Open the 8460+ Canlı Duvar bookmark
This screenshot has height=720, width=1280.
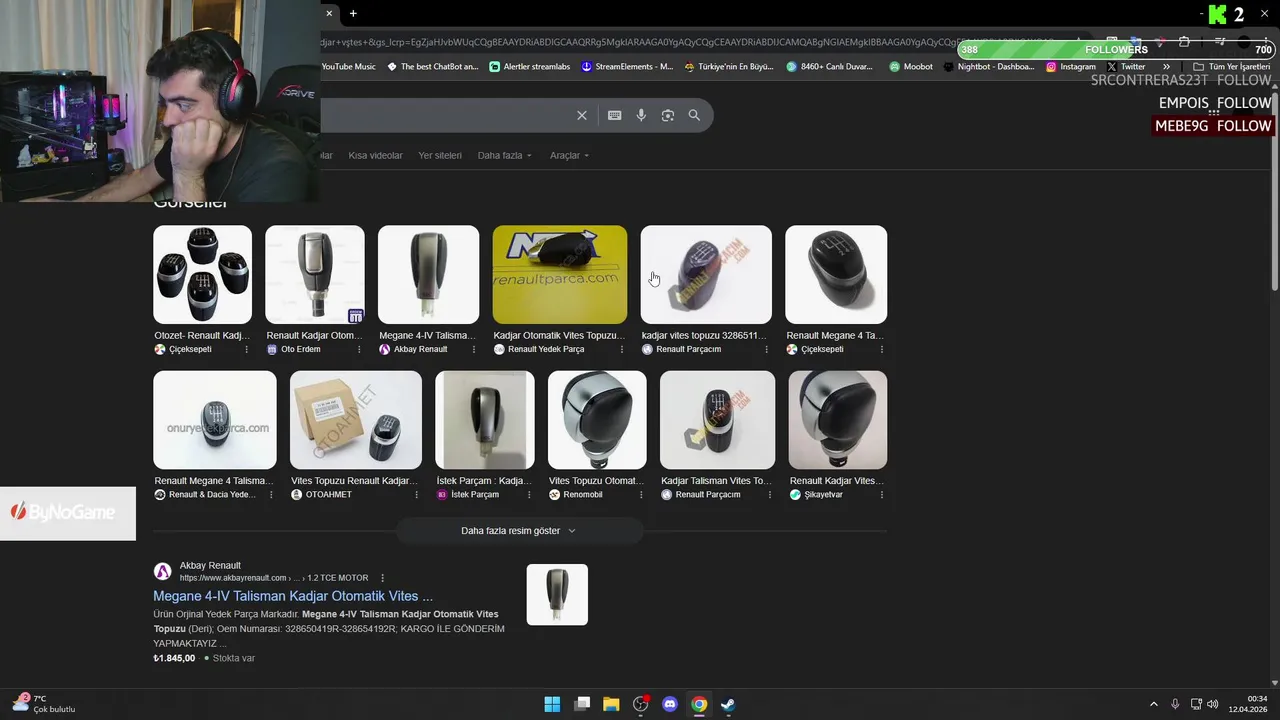point(829,67)
